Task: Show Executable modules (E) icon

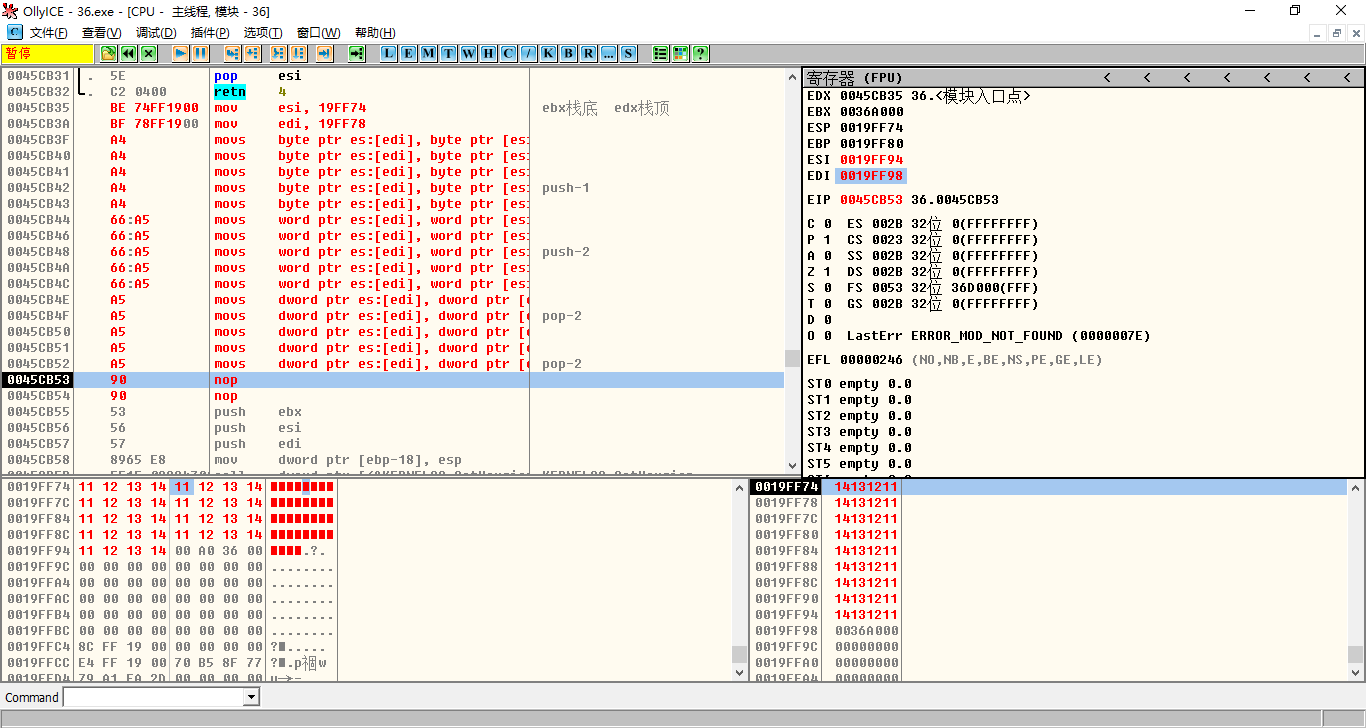Action: pyautogui.click(x=408, y=54)
